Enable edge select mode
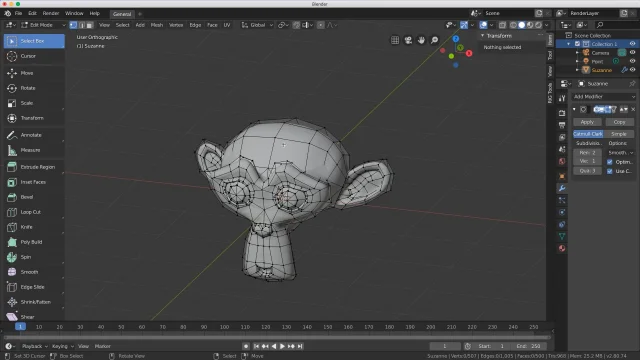The image size is (640, 360). [82, 25]
